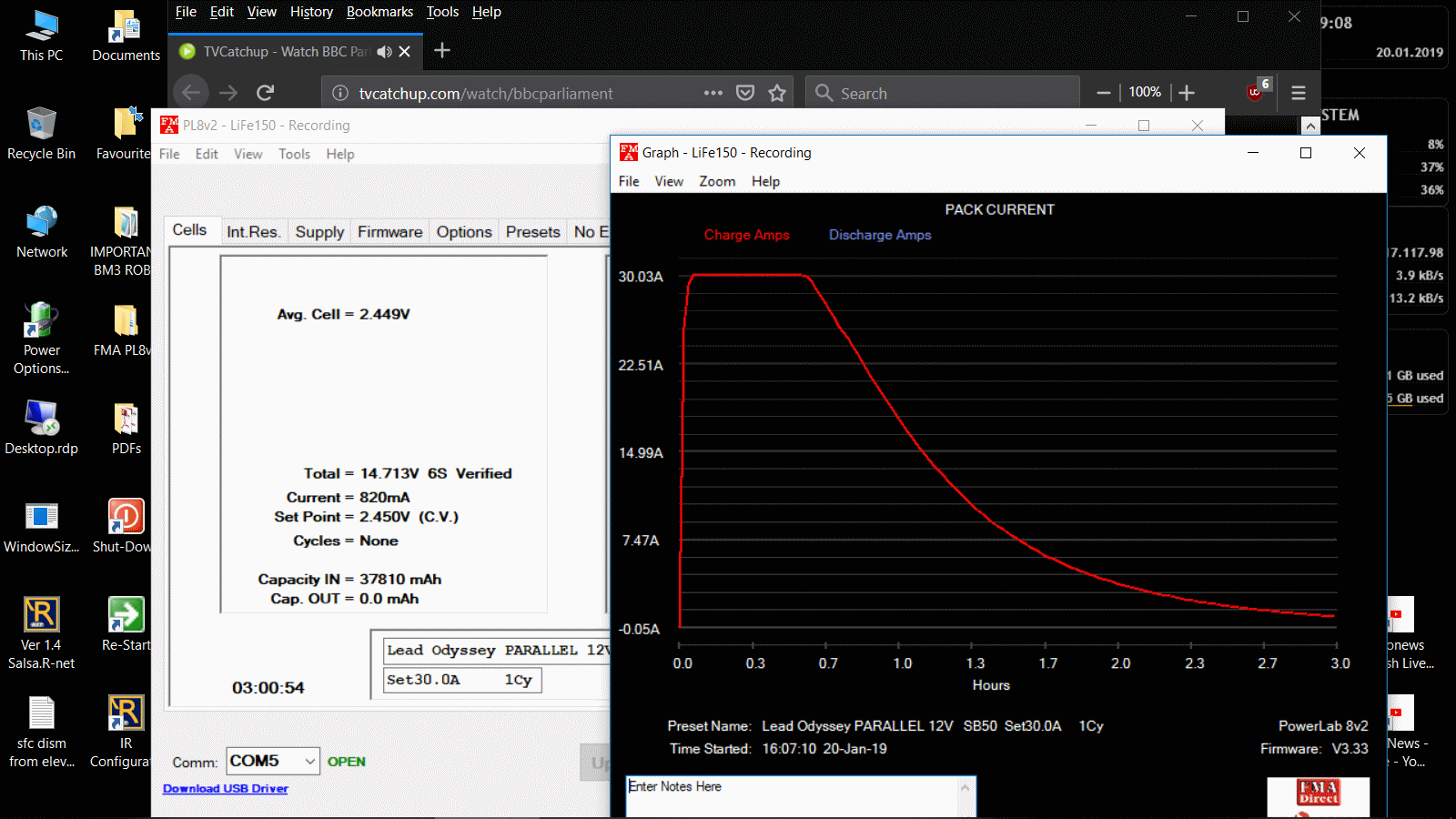Open the Firmware tab
This screenshot has height=819, width=1456.
[389, 232]
